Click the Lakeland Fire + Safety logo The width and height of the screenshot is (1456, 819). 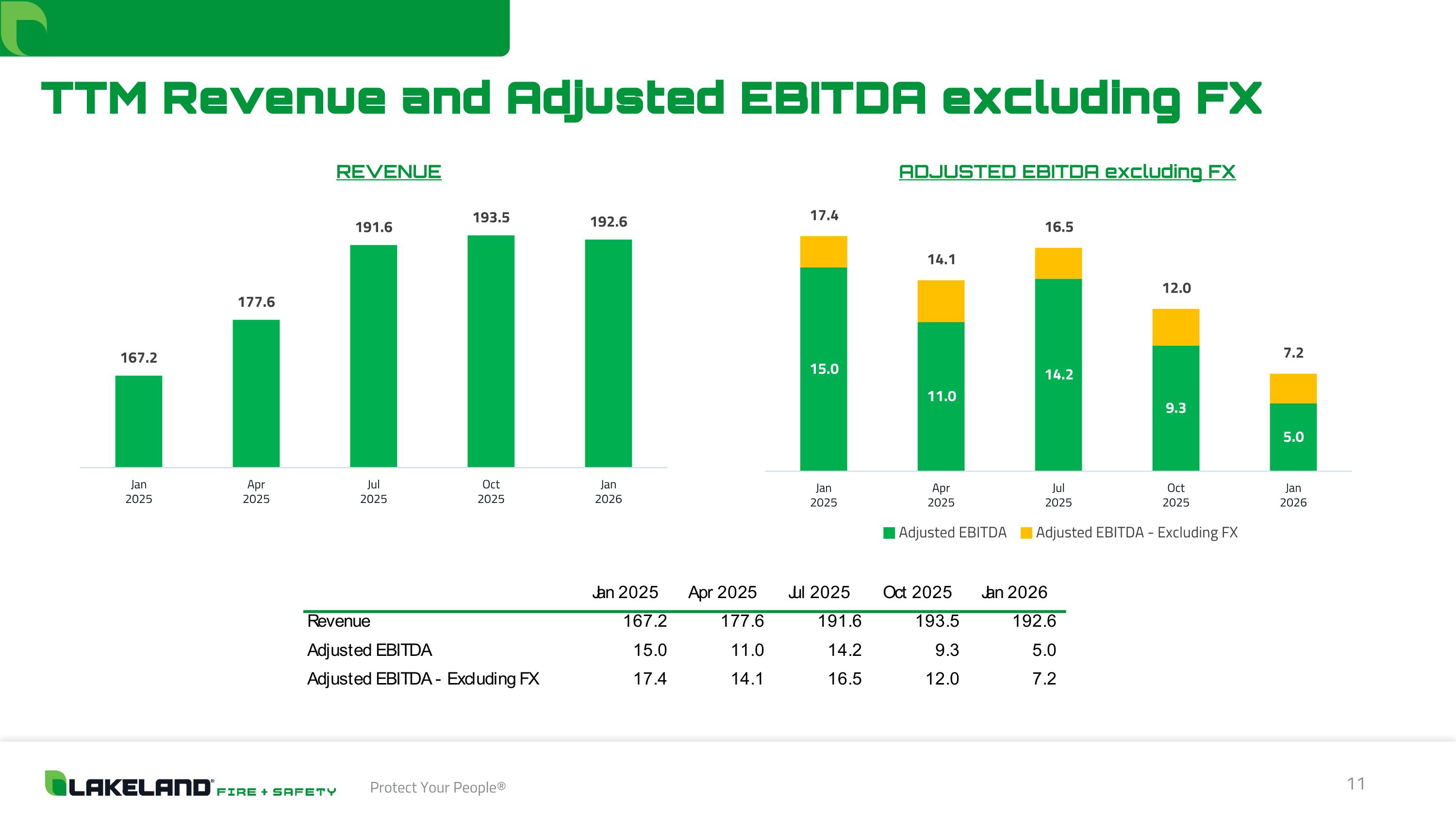[x=190, y=784]
